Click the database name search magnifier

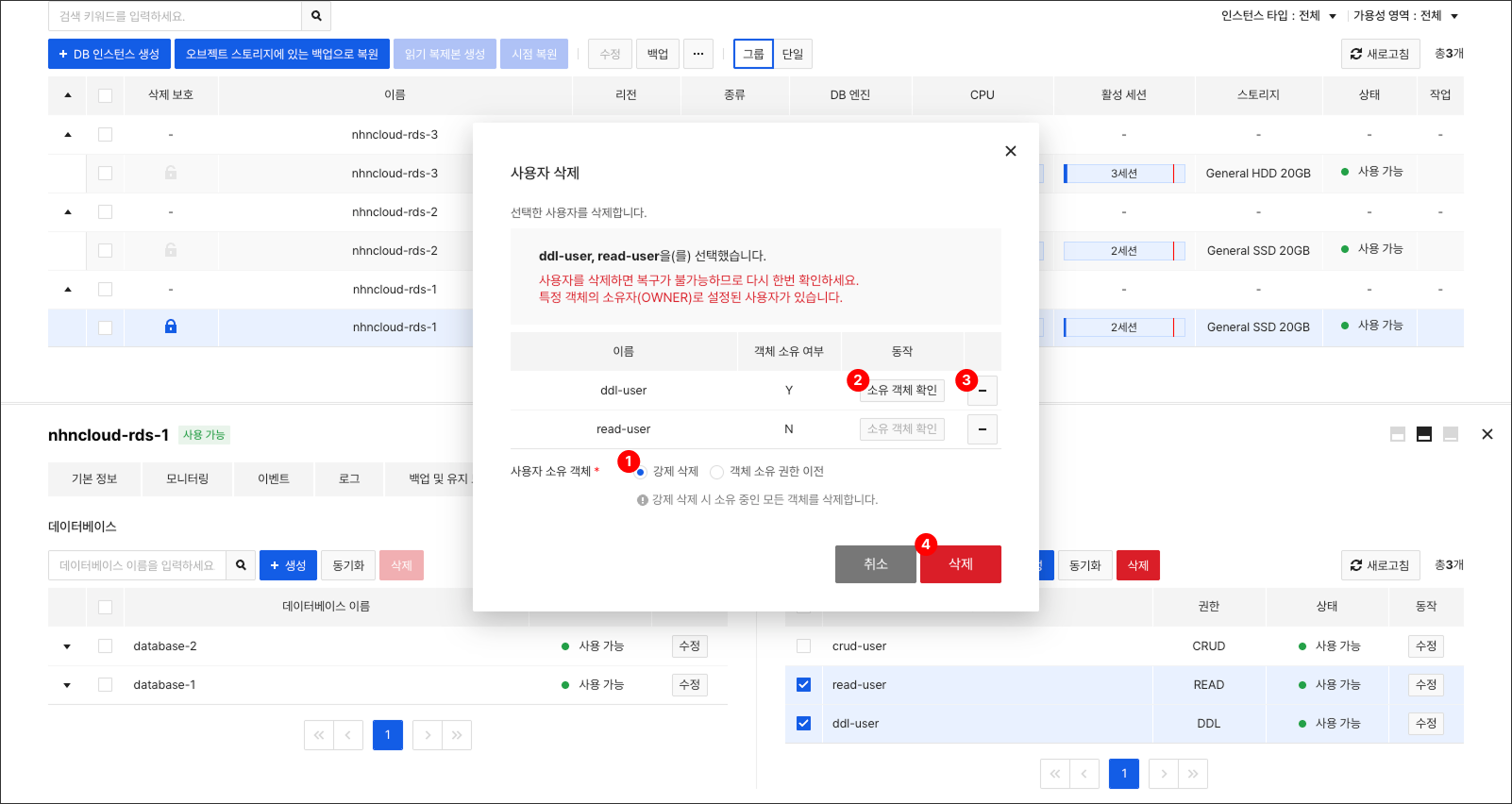tap(241, 565)
